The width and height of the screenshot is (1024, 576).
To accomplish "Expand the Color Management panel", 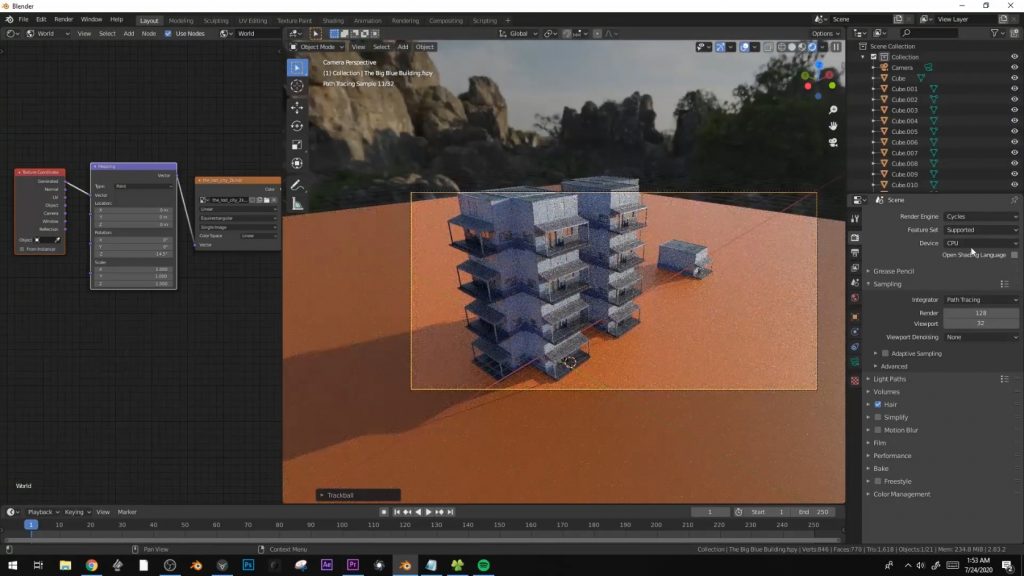I will [901, 494].
